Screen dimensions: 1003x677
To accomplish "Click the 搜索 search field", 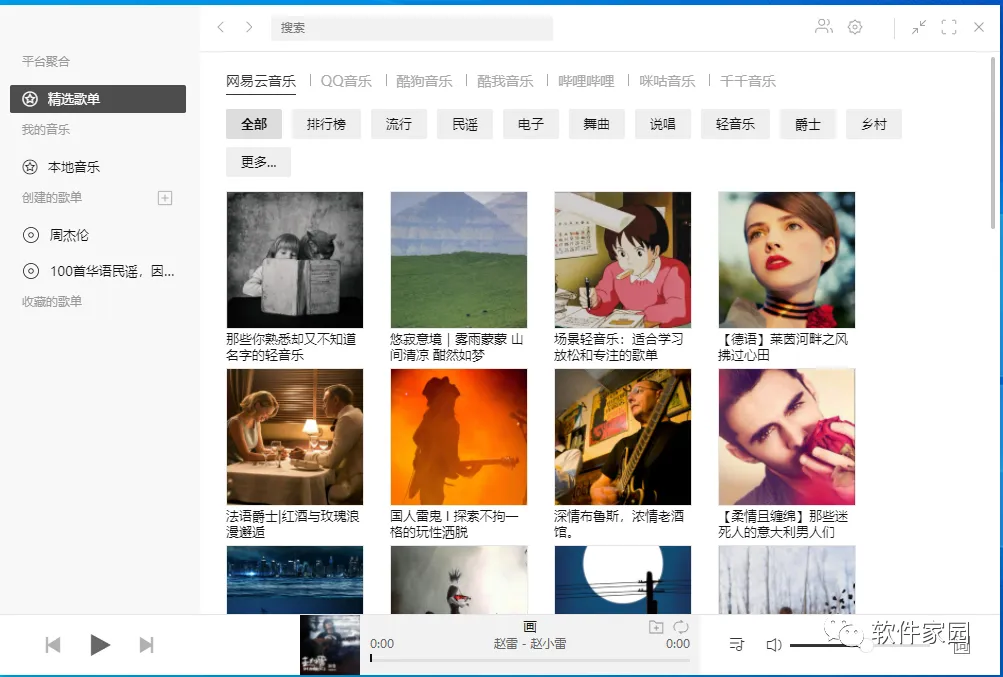I will pos(412,28).
